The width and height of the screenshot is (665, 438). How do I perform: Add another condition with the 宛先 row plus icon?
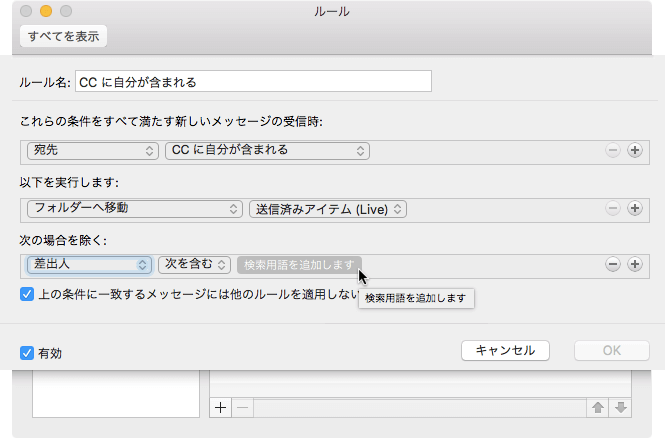(634, 150)
